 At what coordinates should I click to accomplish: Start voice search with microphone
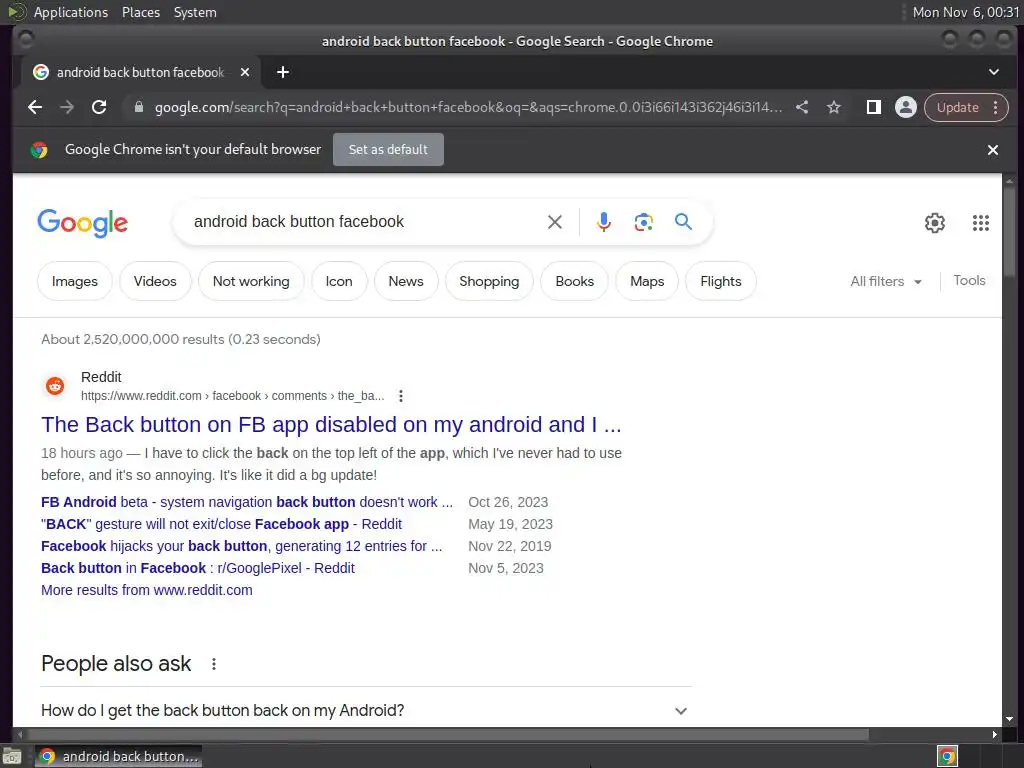[x=603, y=222]
